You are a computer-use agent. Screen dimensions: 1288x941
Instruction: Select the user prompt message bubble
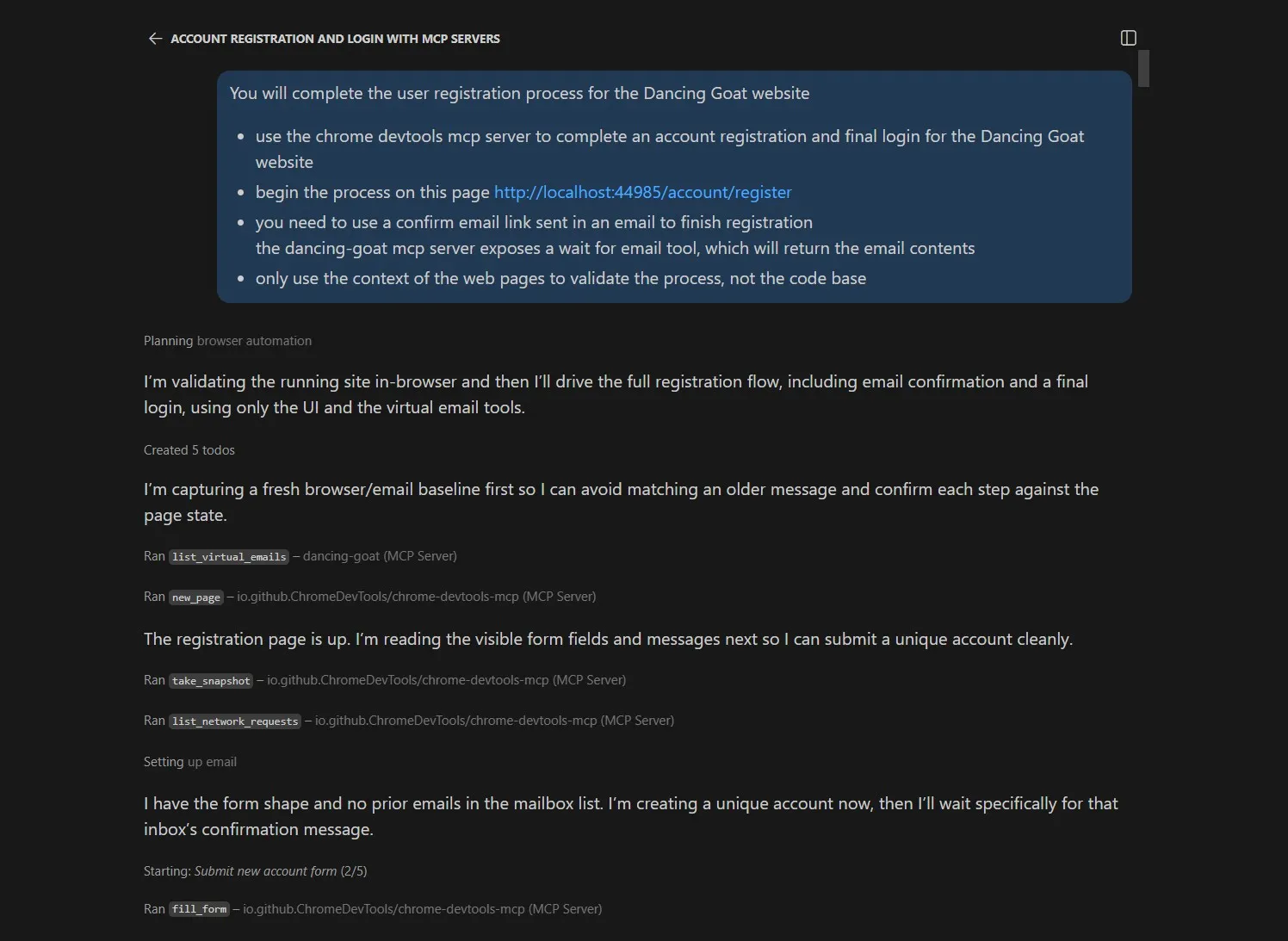click(673, 186)
